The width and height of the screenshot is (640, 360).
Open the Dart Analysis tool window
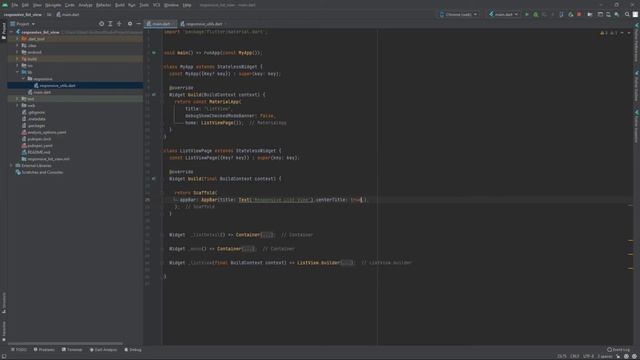coord(103,349)
